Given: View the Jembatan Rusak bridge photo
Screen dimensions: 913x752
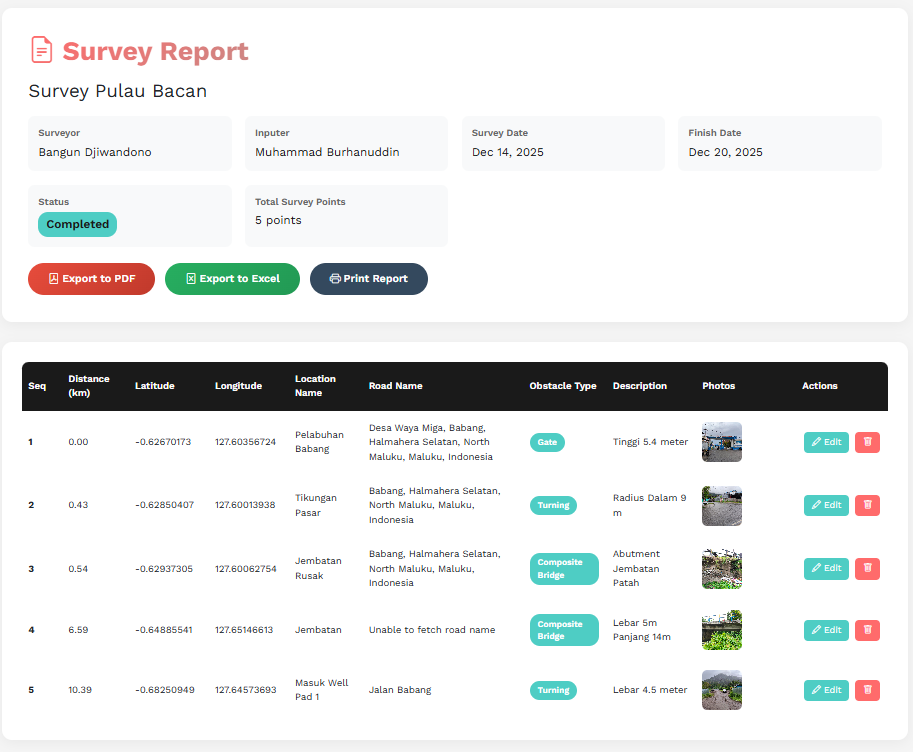Looking at the screenshot, I should [x=721, y=569].
